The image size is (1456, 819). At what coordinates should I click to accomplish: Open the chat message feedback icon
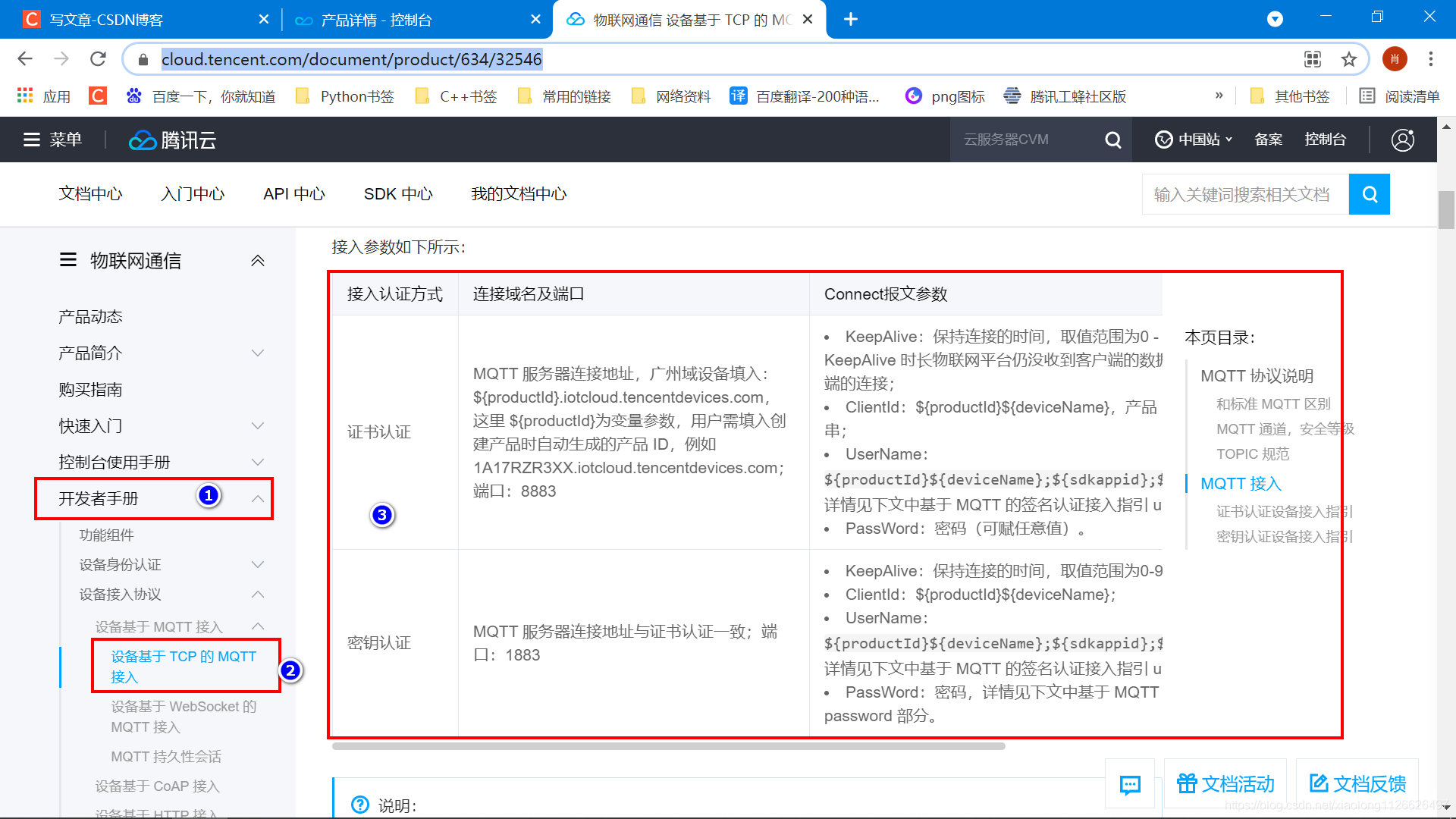(1129, 784)
